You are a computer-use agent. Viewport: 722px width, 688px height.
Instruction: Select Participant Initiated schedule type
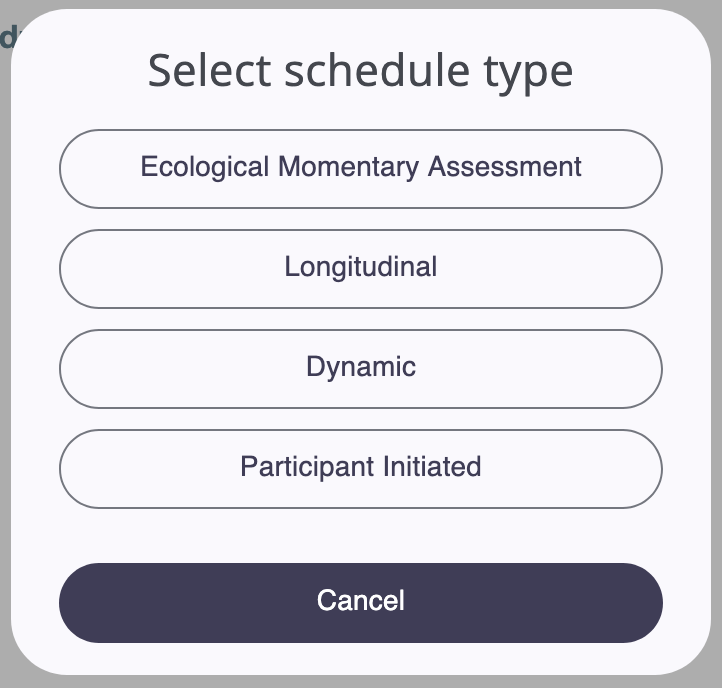(361, 469)
